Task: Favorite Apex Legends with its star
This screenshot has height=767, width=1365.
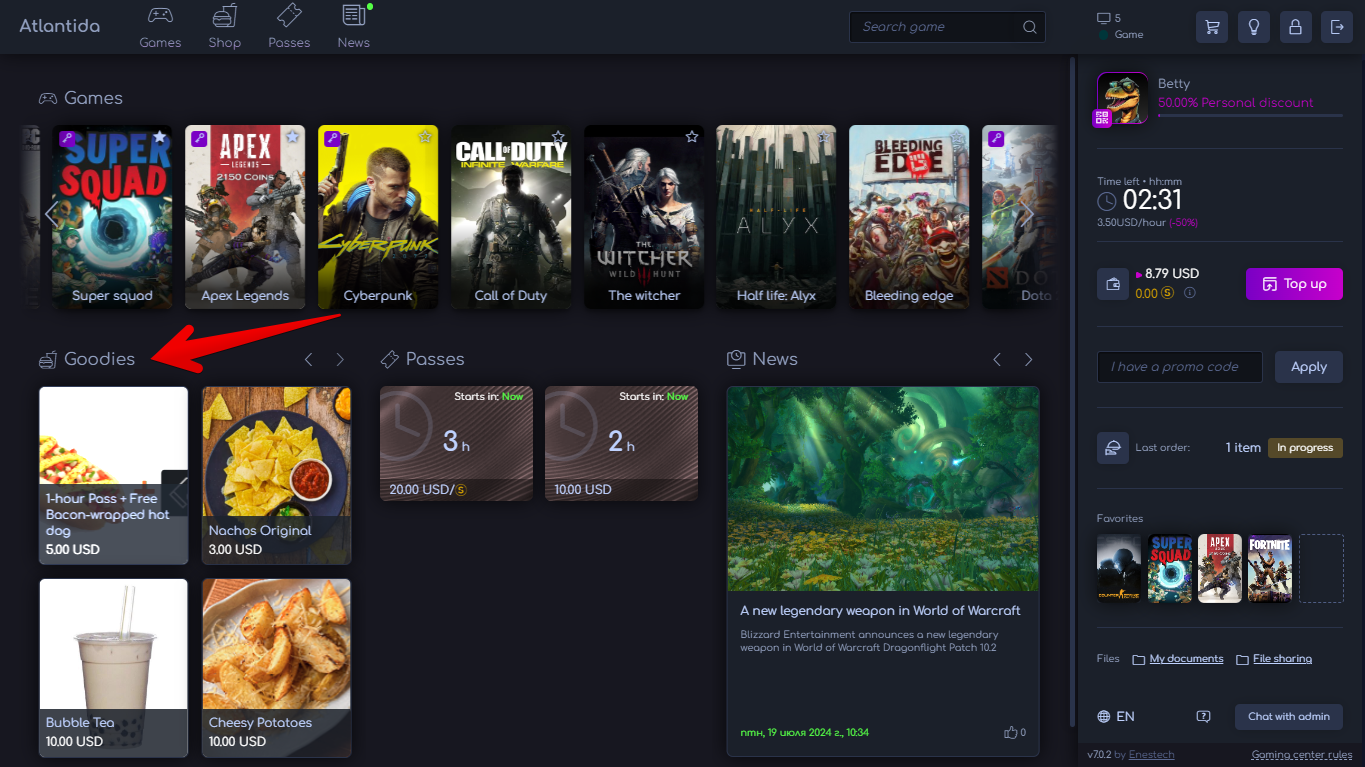Action: pos(292,137)
